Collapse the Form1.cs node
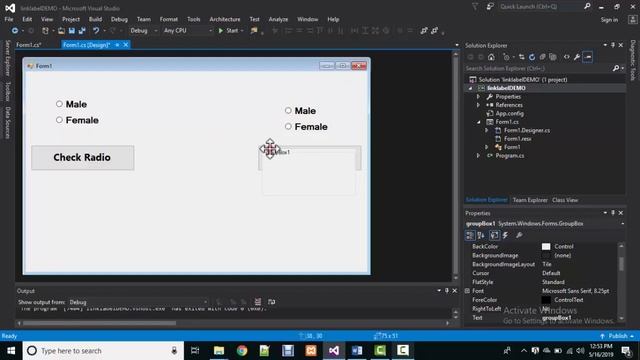The width and height of the screenshot is (640, 360). click(x=478, y=122)
